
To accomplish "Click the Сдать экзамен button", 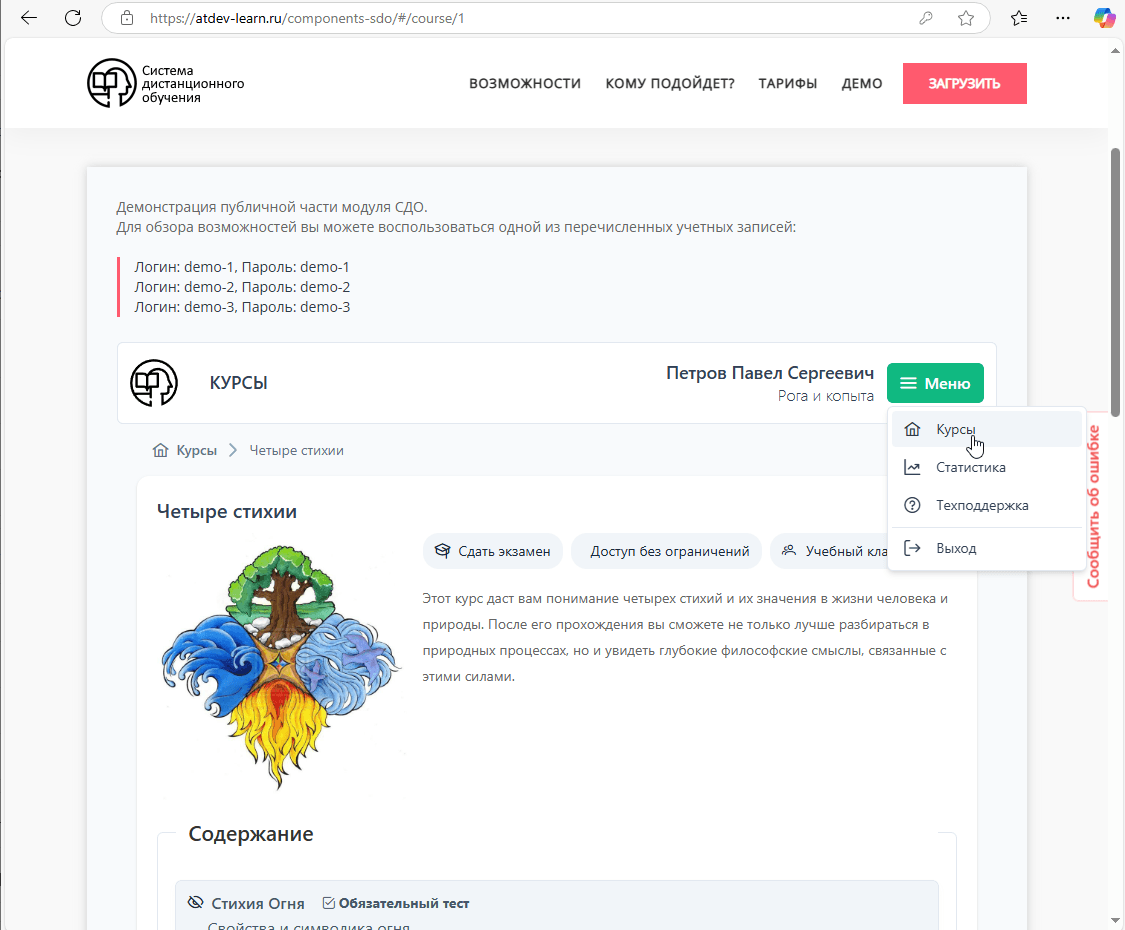I will tap(493, 551).
